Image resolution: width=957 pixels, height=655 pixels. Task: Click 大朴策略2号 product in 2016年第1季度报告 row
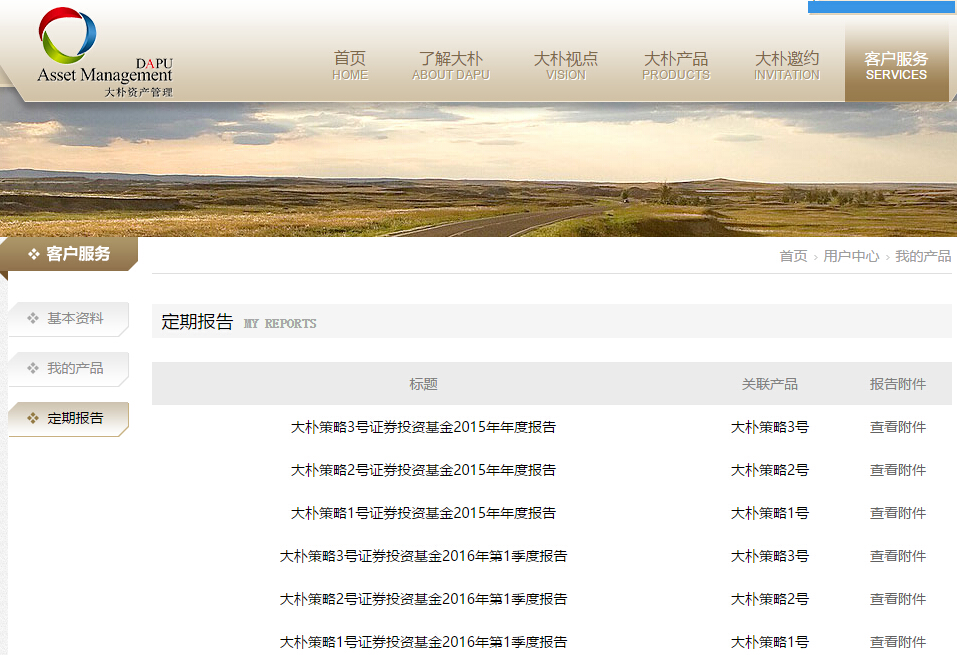tap(770, 599)
